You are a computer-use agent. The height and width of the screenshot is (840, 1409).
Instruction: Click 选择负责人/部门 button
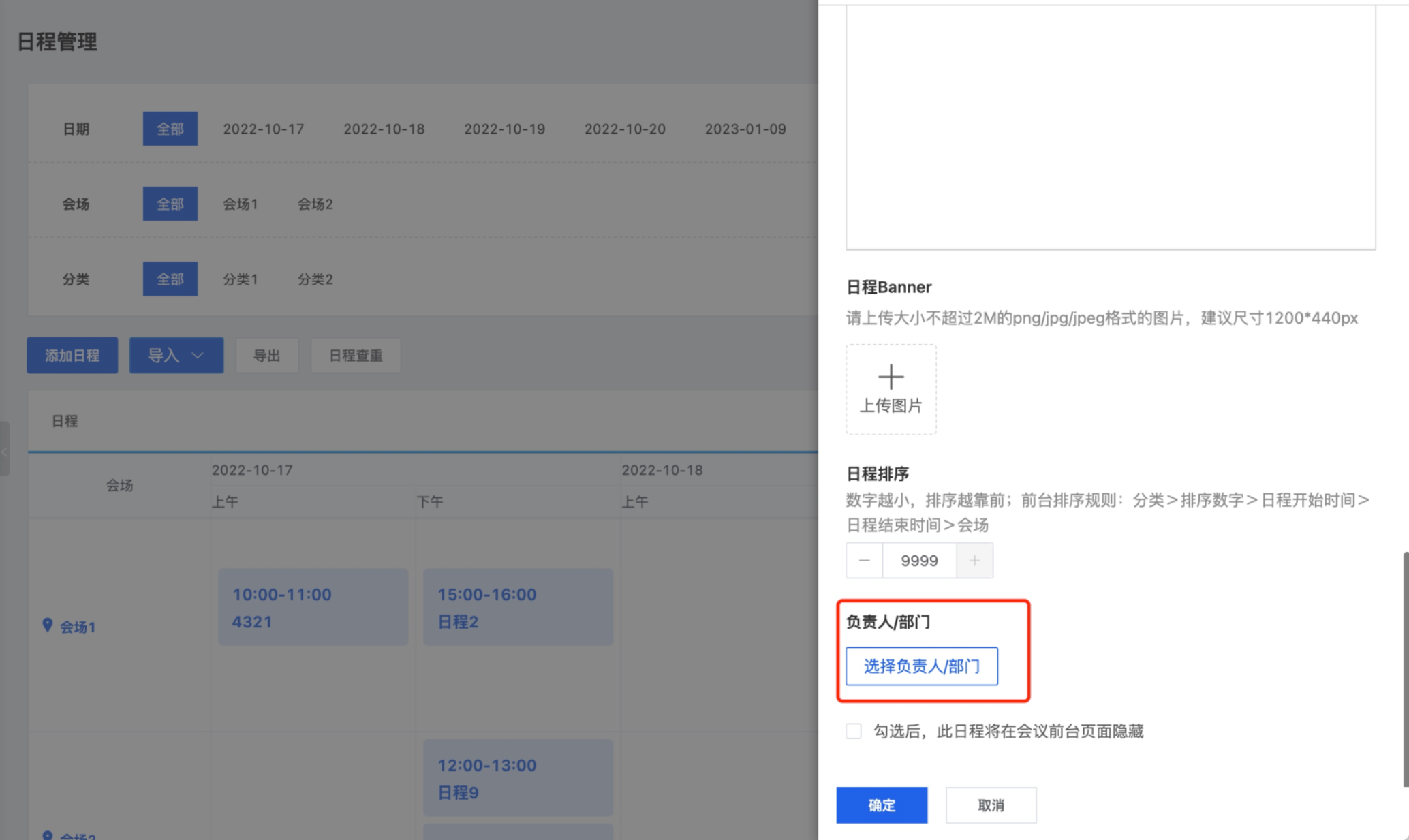(922, 666)
